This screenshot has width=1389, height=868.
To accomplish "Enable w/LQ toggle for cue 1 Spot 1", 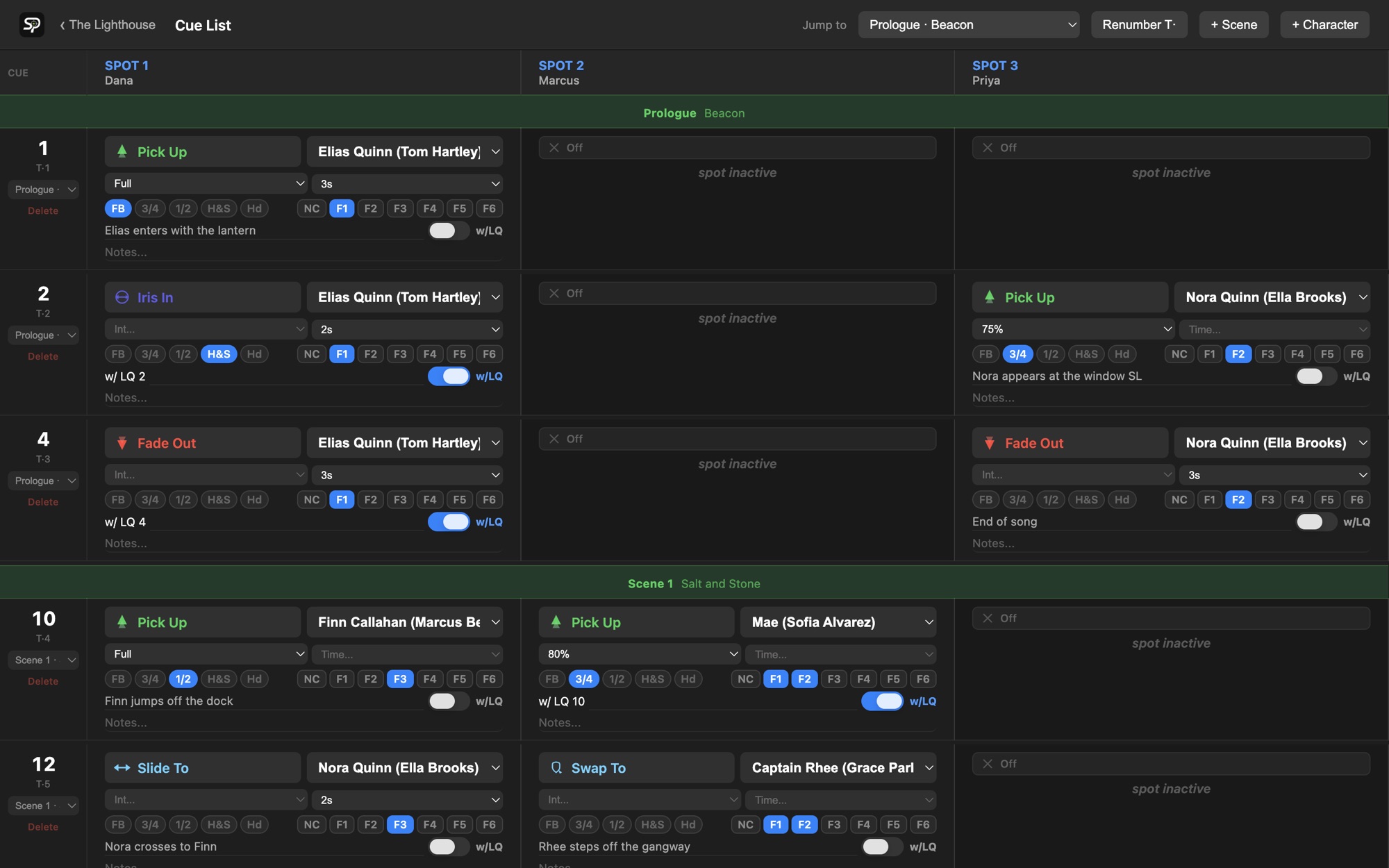I will click(x=449, y=231).
